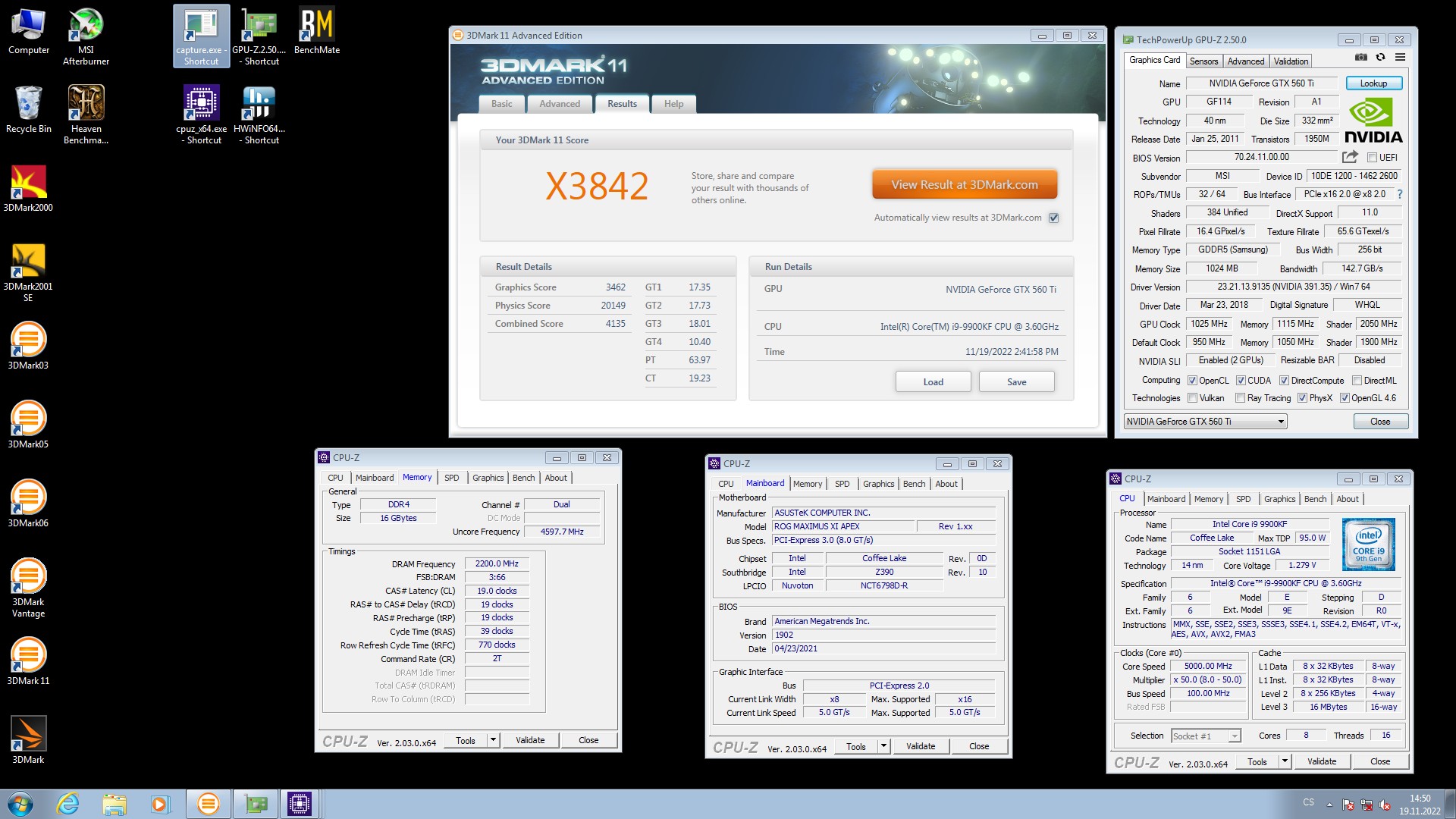1456x819 pixels.
Task: Open Windows Start button
Action: [20, 804]
